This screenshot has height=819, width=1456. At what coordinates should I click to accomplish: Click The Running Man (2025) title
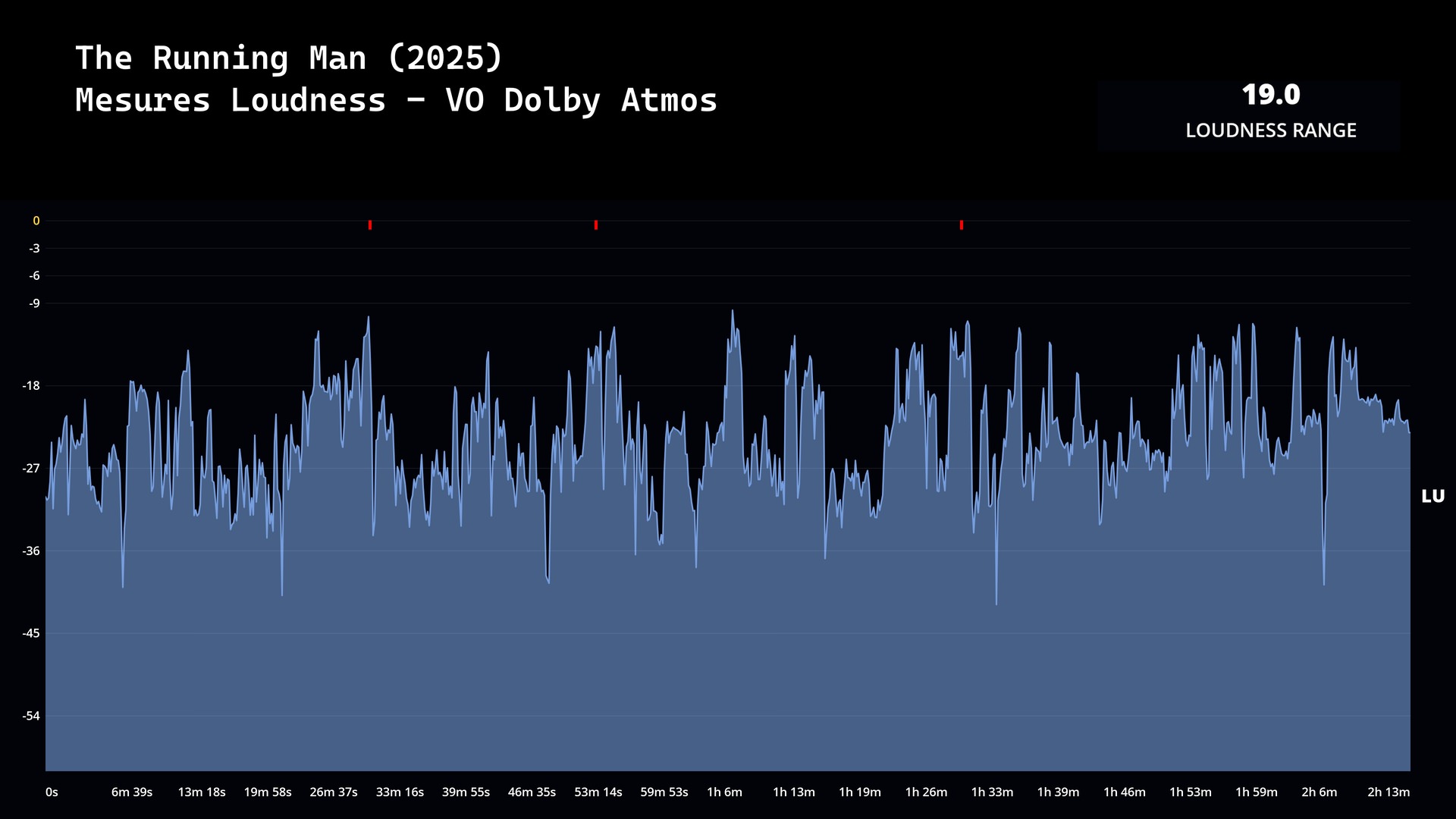[x=289, y=58]
